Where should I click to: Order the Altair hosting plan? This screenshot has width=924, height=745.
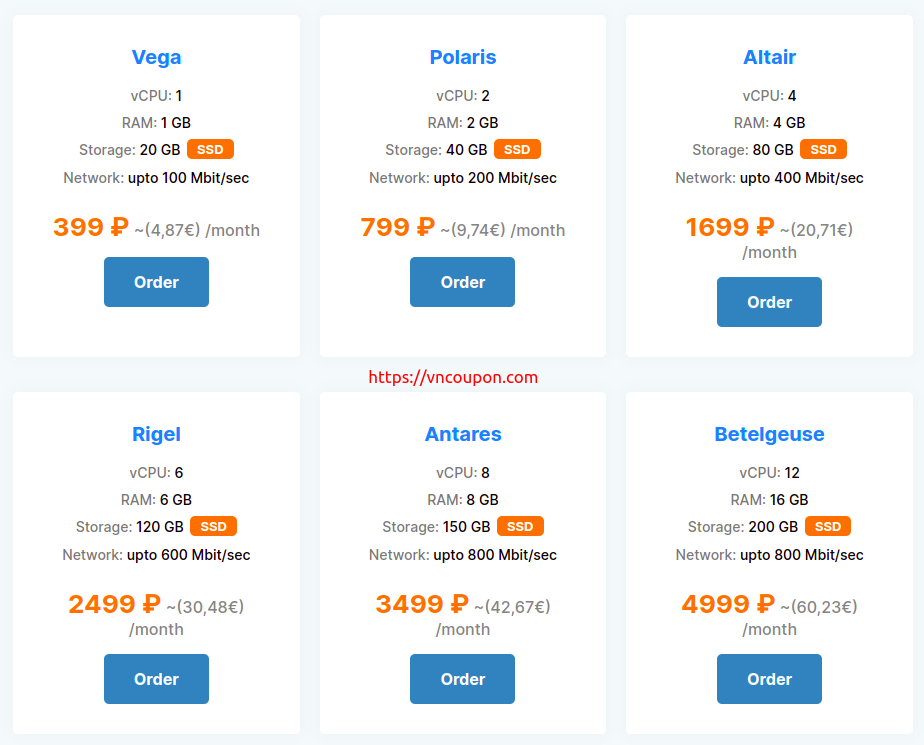[769, 302]
